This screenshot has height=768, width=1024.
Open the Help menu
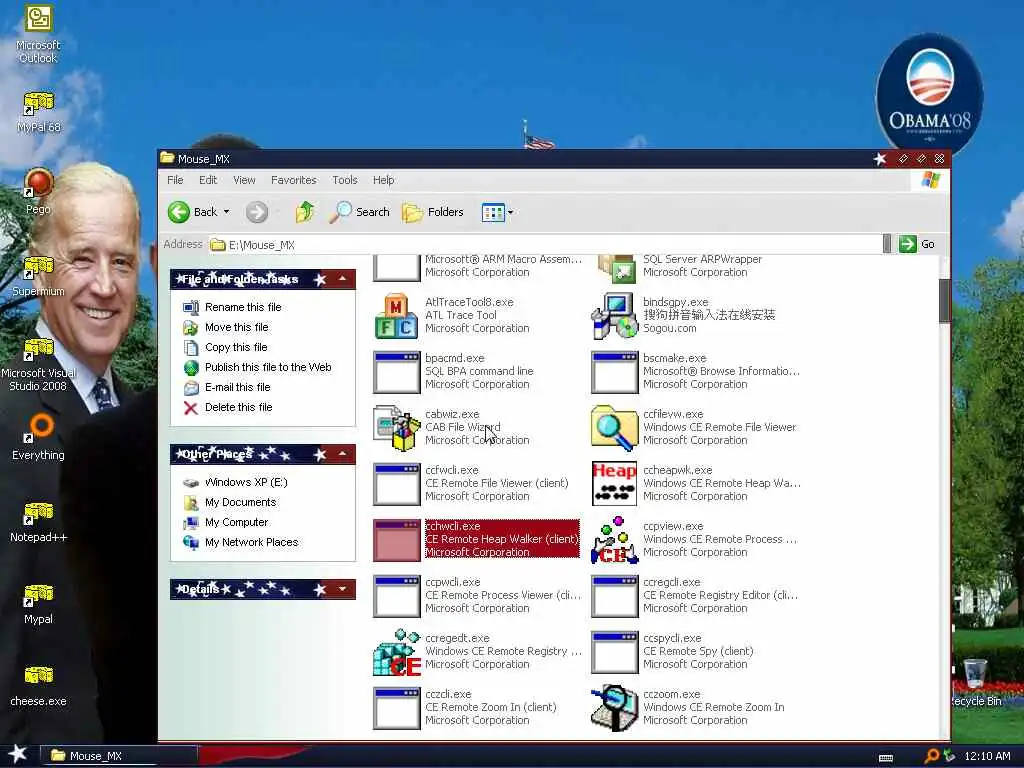[383, 180]
